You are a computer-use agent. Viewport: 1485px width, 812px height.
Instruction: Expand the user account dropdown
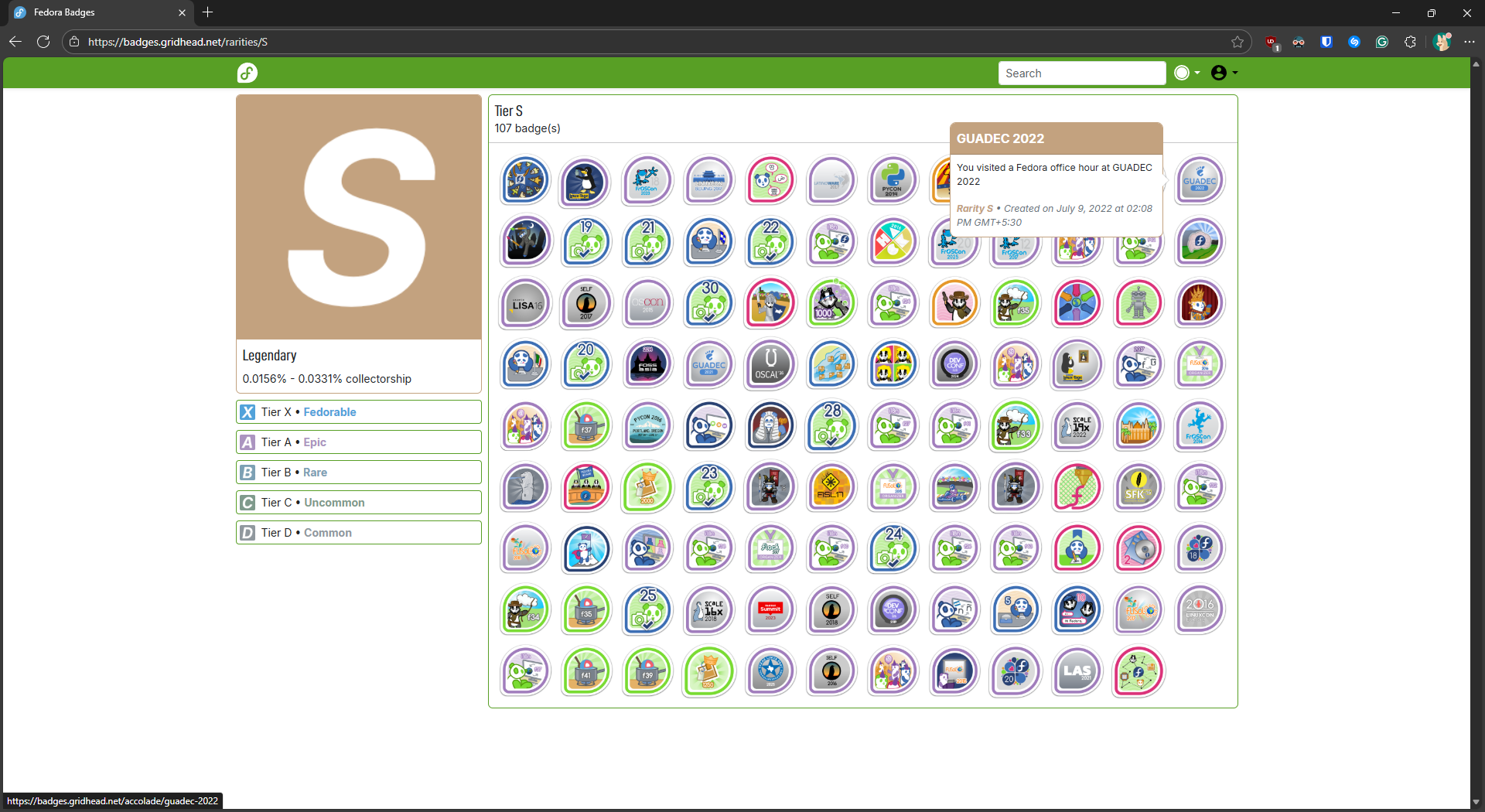[x=1224, y=73]
